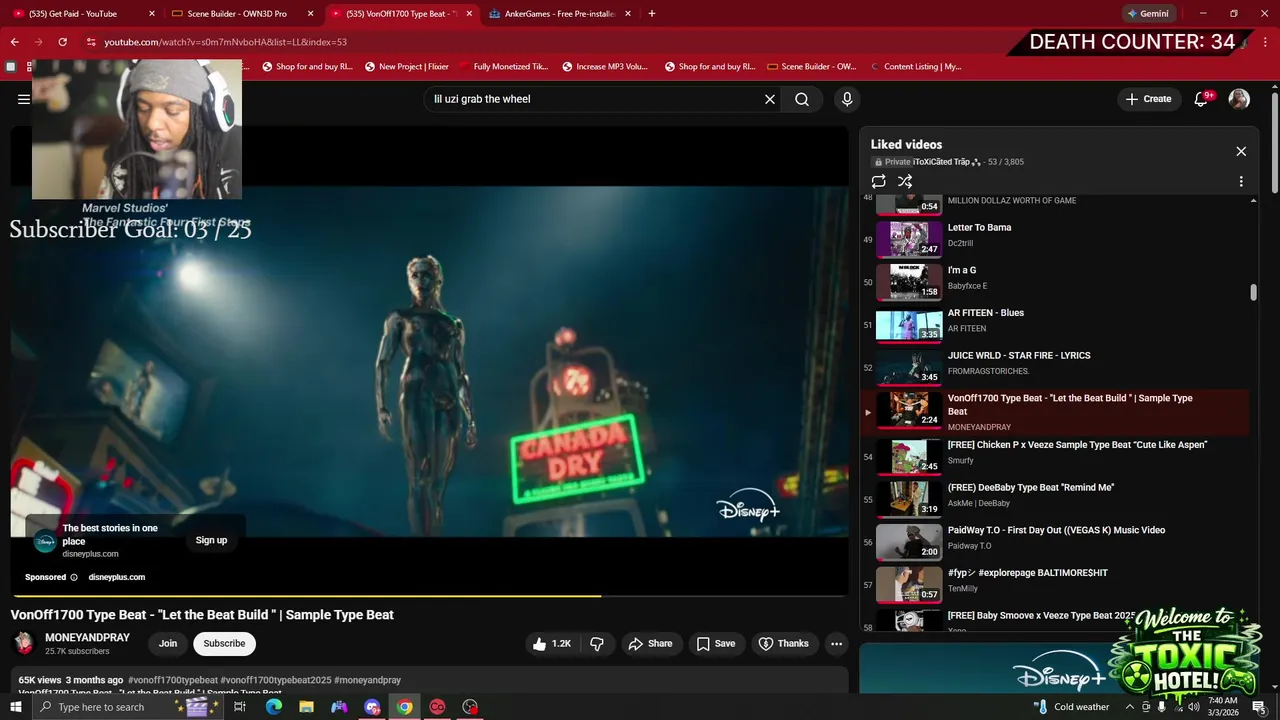
Task: View site information next to URL
Action: pos(91,42)
